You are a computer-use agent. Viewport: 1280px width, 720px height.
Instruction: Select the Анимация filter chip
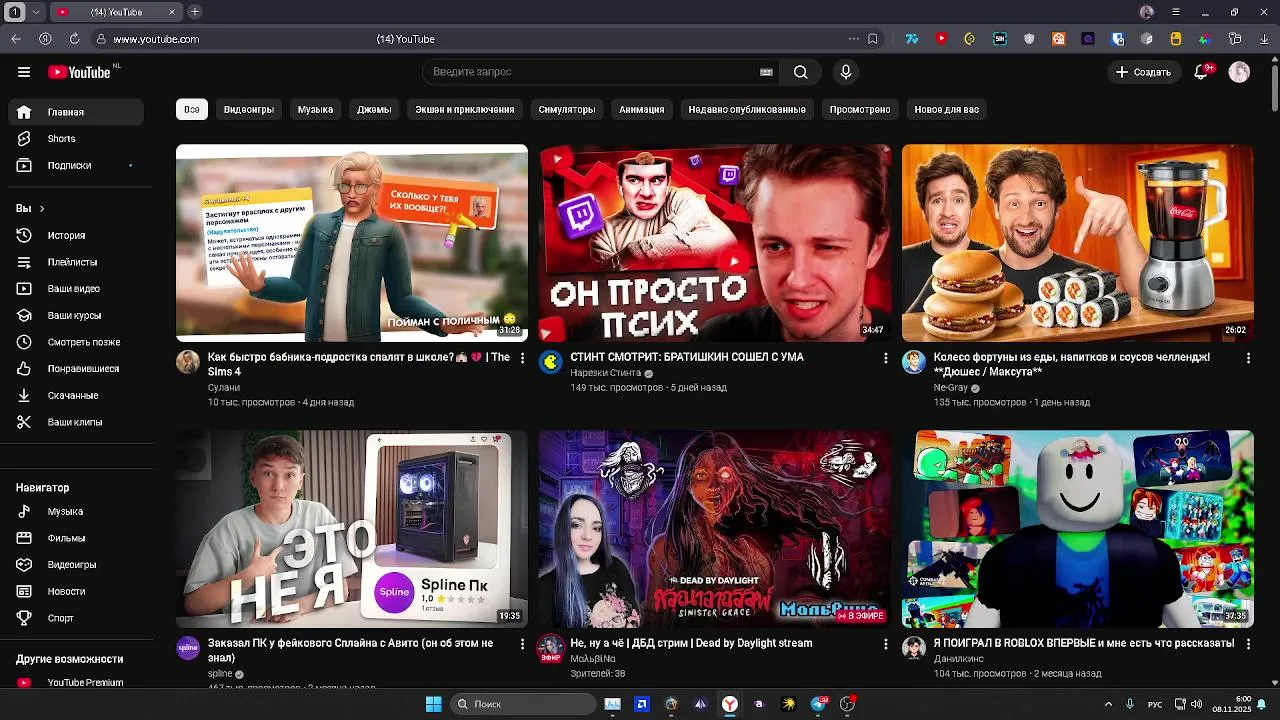pos(642,109)
